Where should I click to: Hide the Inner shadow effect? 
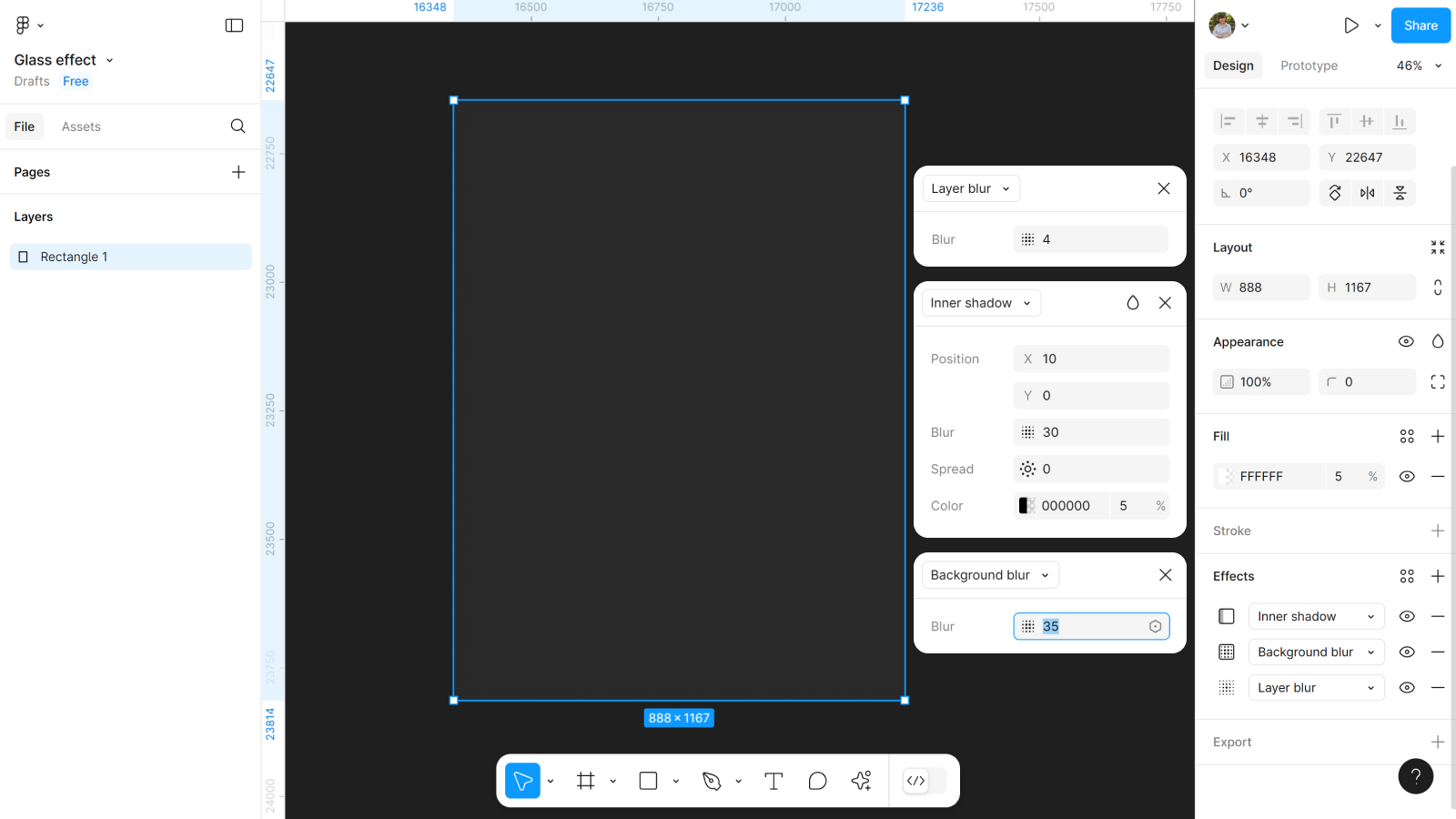(1406, 616)
